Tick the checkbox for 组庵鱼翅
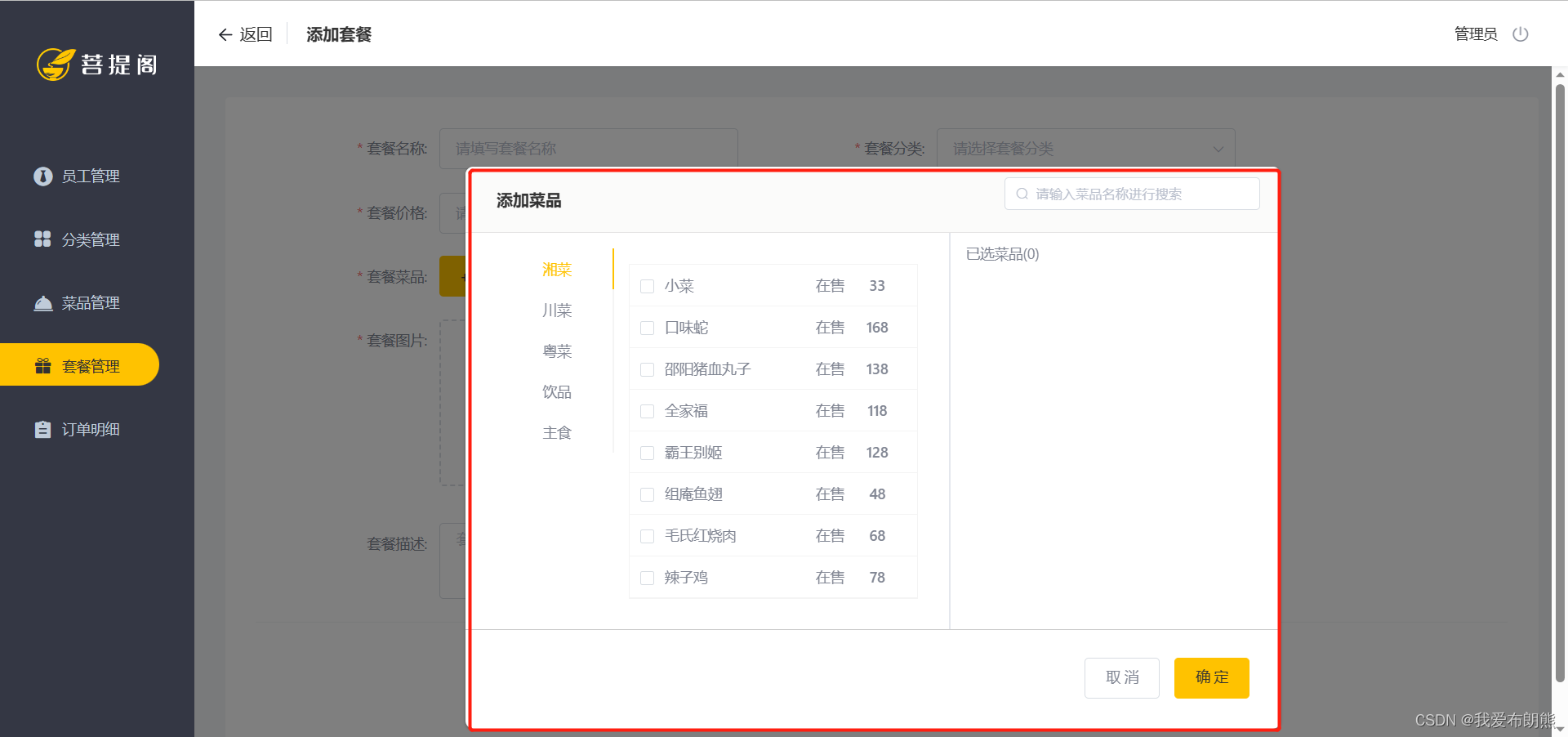Viewport: 1568px width, 737px height. click(x=648, y=494)
